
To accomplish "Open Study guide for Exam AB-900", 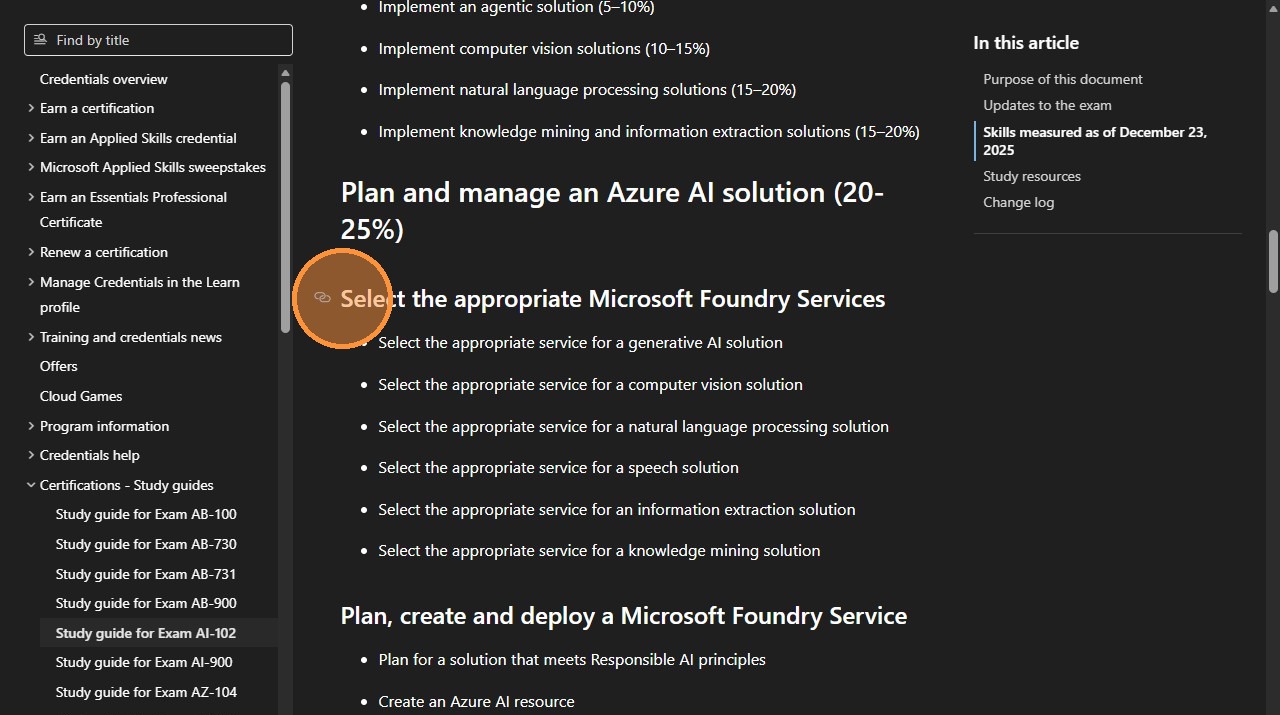I will [146, 603].
